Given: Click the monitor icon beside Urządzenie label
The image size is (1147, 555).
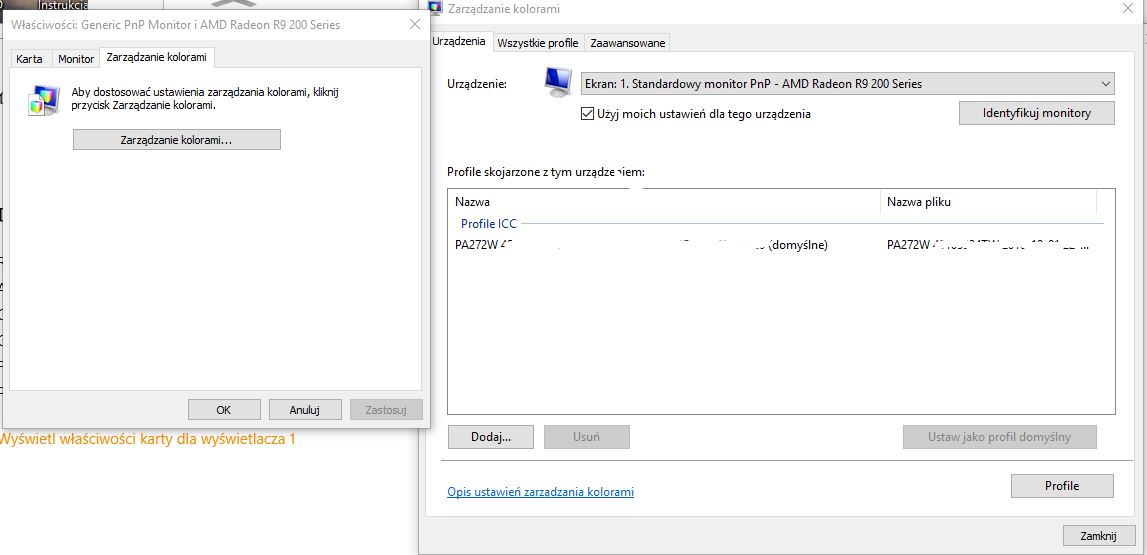Looking at the screenshot, I should coord(558,83).
